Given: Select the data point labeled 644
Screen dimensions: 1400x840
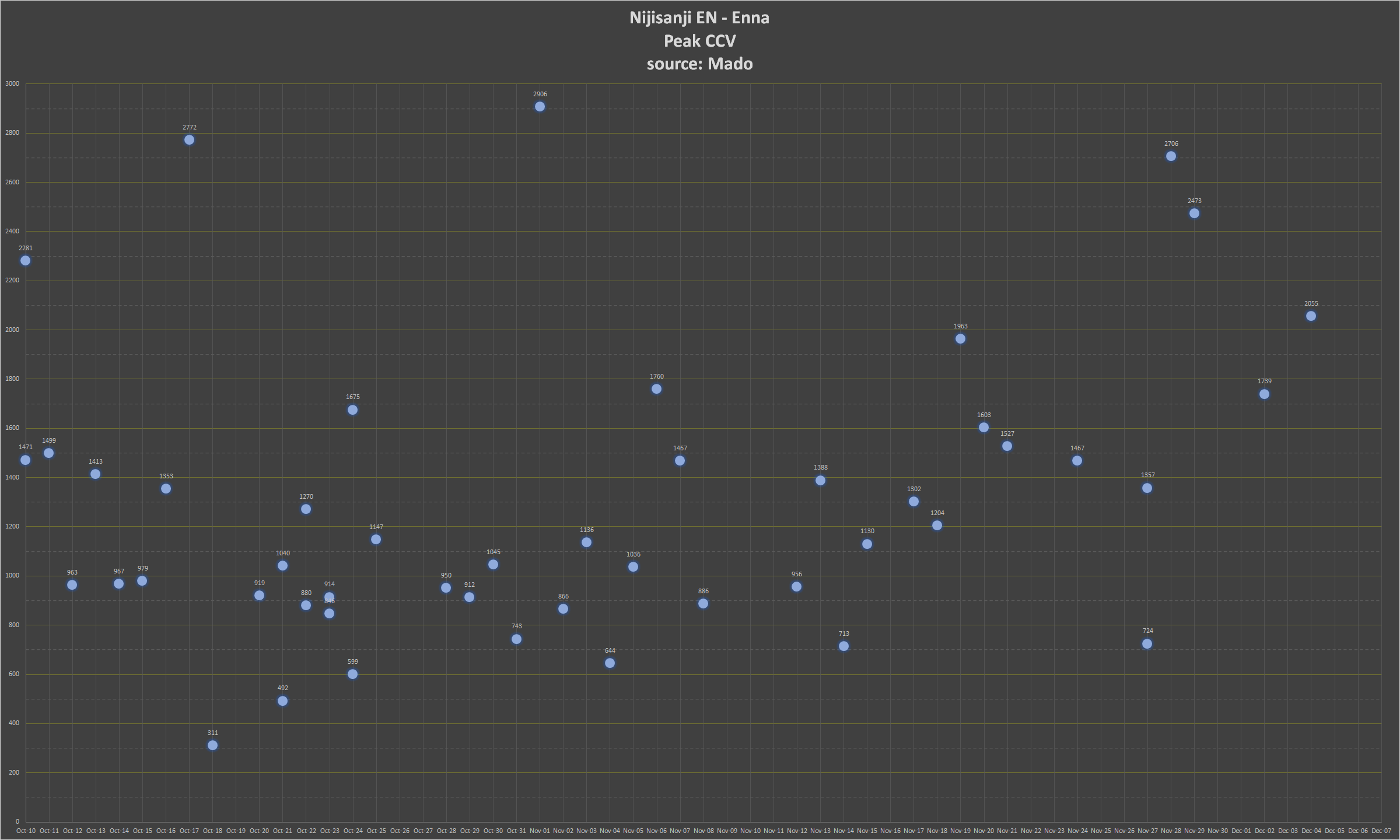Looking at the screenshot, I should 610,663.
